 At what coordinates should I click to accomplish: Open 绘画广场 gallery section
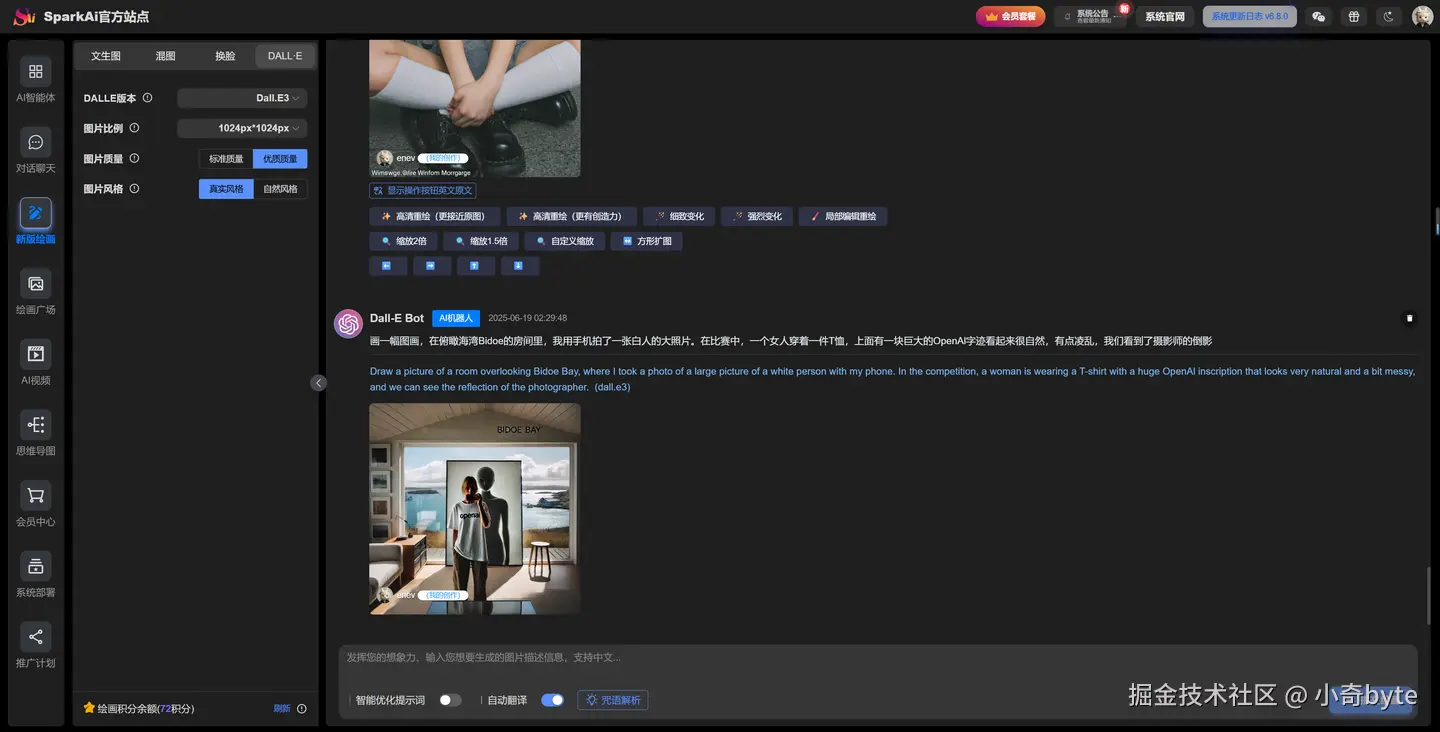pos(36,293)
